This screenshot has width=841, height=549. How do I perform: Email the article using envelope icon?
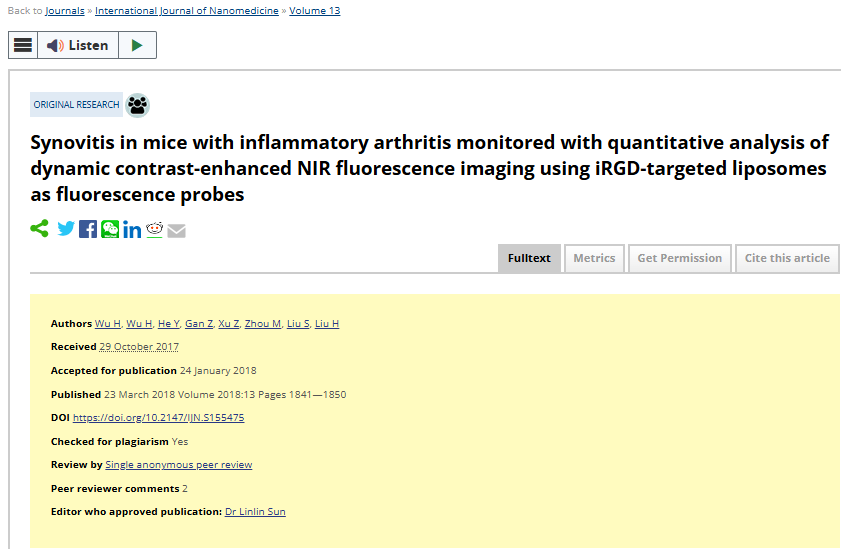[x=176, y=231]
